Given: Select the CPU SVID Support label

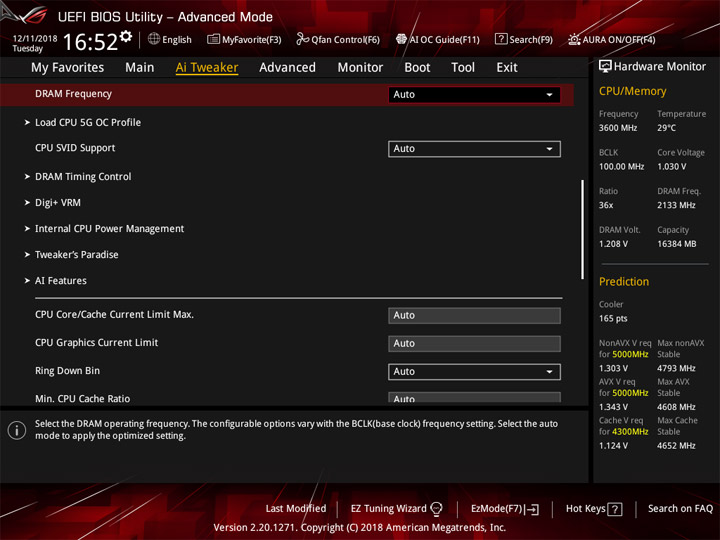Looking at the screenshot, I should 75,148.
